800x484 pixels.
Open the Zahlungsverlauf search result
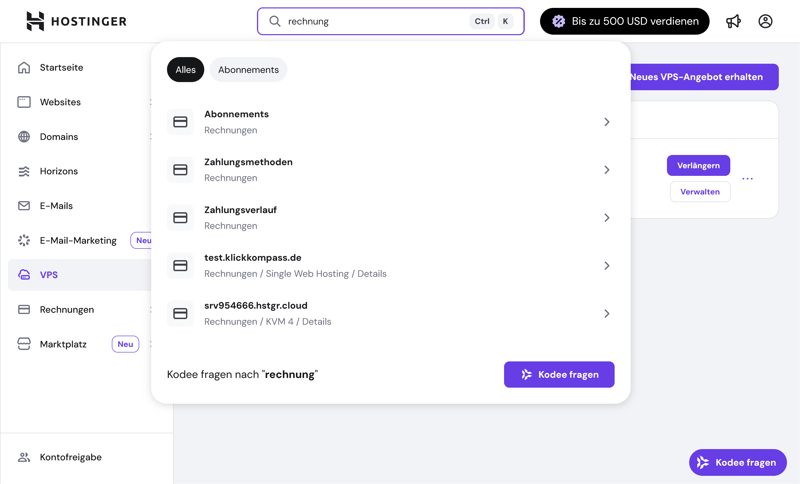[x=390, y=218]
